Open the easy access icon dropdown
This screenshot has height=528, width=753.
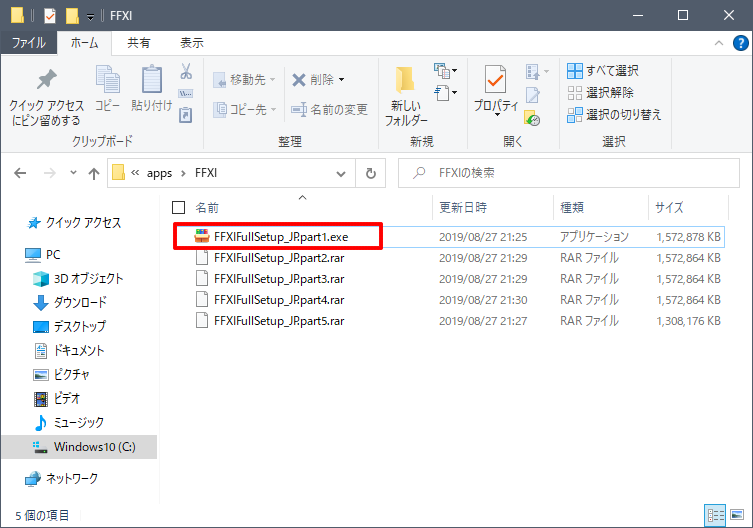pos(445,93)
